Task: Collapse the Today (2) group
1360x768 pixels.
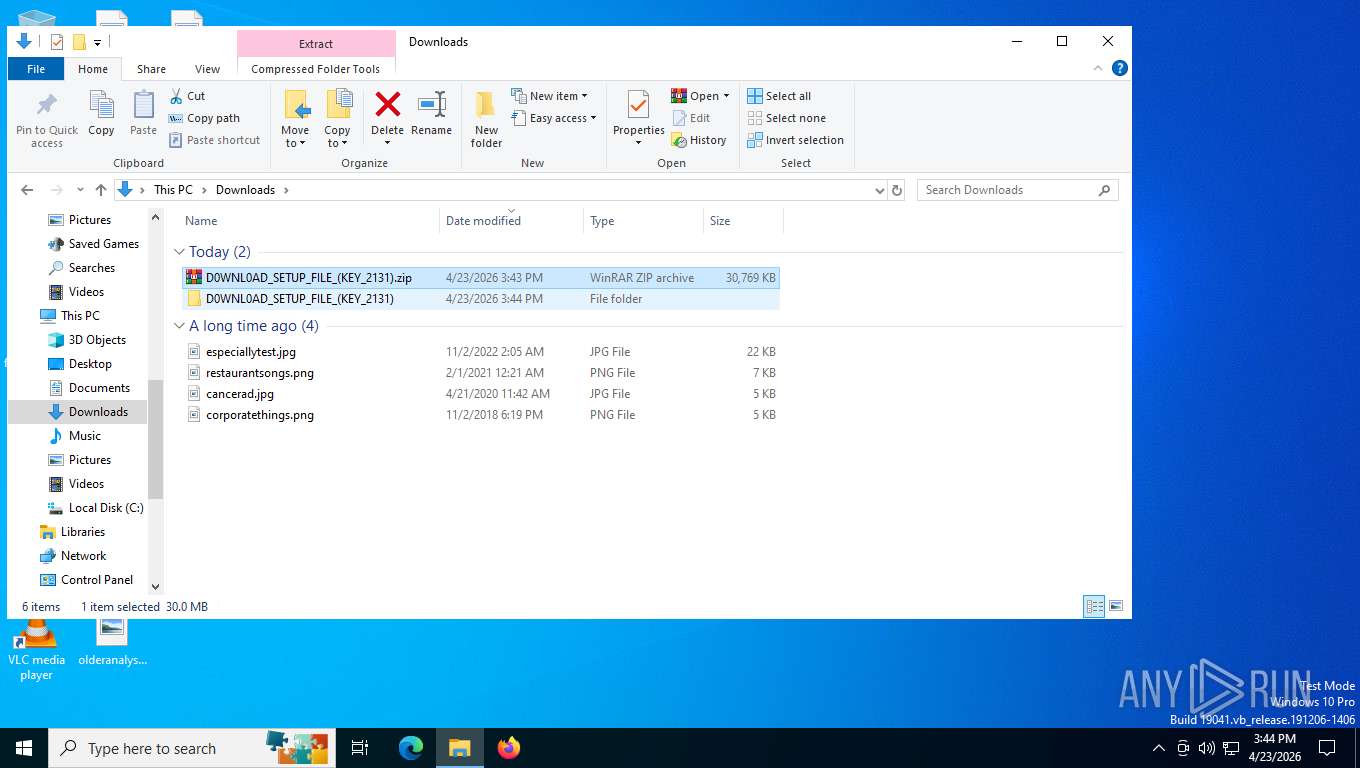Action: 180,252
